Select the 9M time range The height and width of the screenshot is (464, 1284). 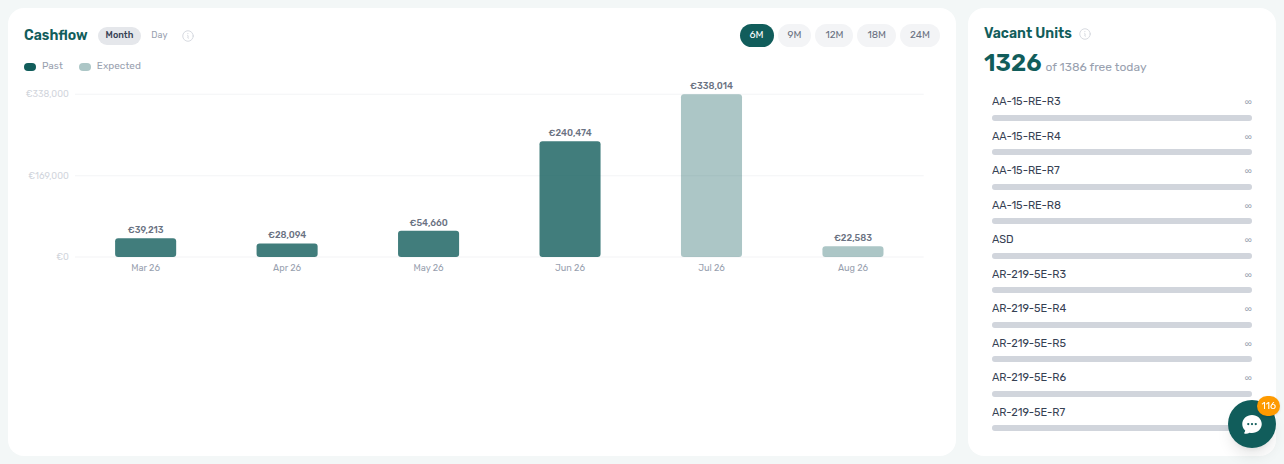coord(794,35)
